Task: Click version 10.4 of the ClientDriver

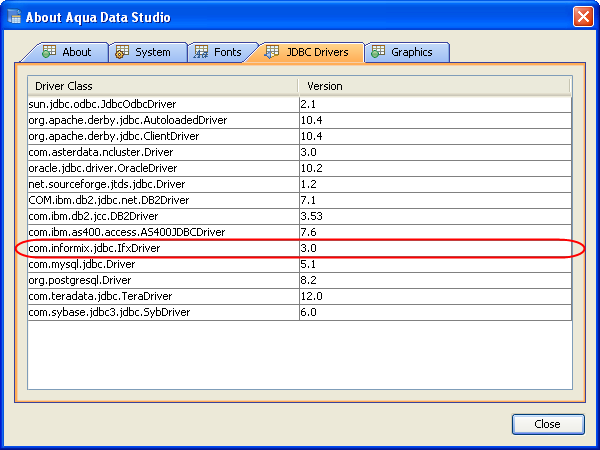Action: [311, 136]
